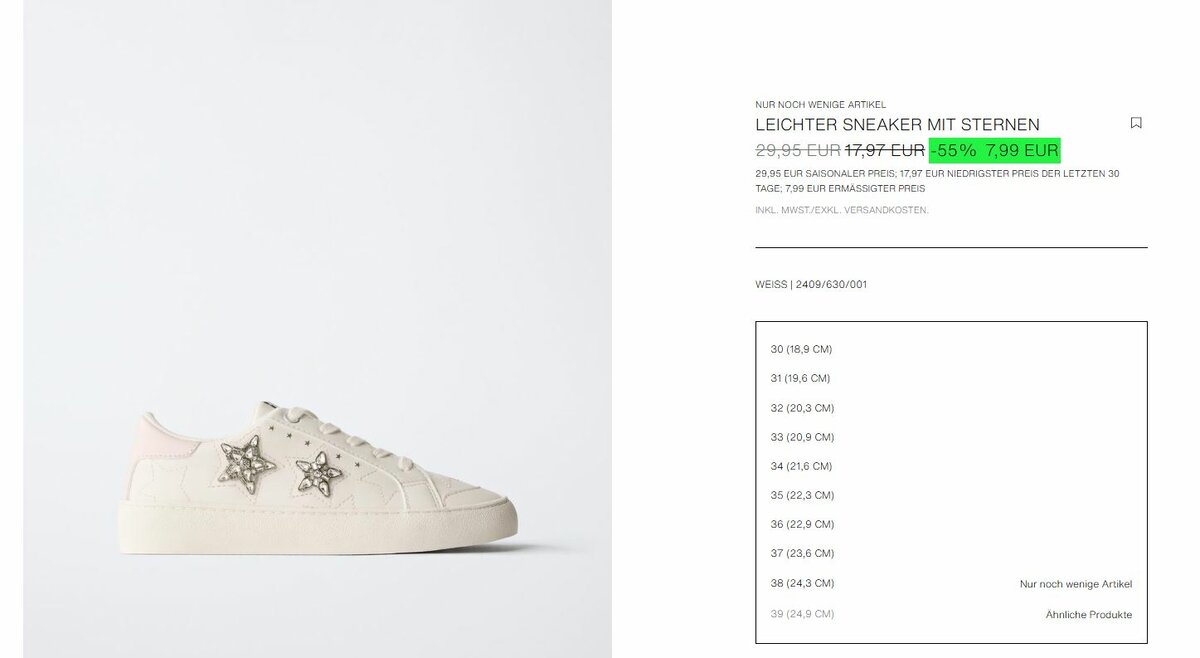Select size 34 (21,6 CM)
This screenshot has height=658, width=1200.
click(951, 466)
